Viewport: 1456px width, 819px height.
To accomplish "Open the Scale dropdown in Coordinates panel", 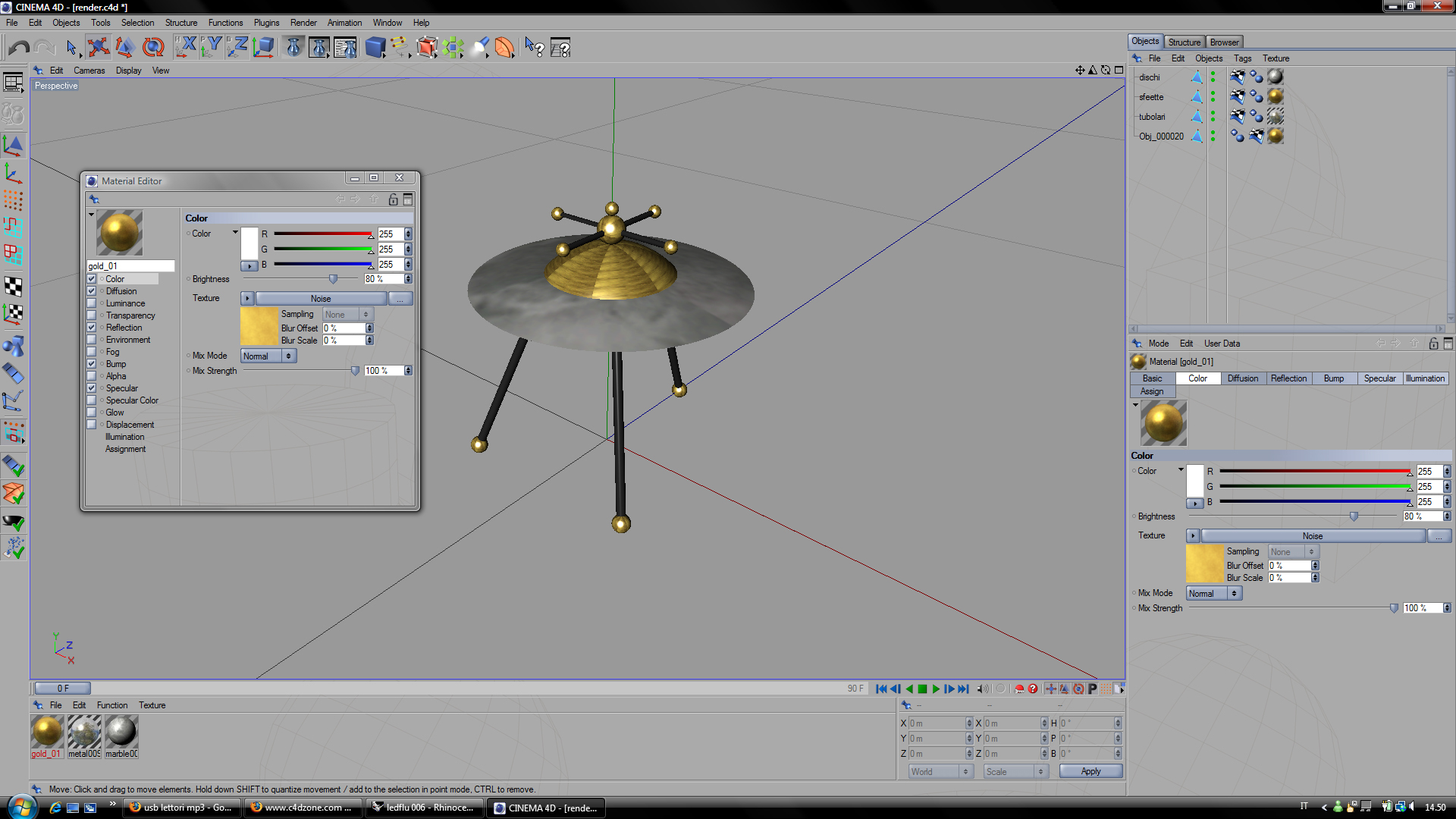I will tap(1015, 771).
